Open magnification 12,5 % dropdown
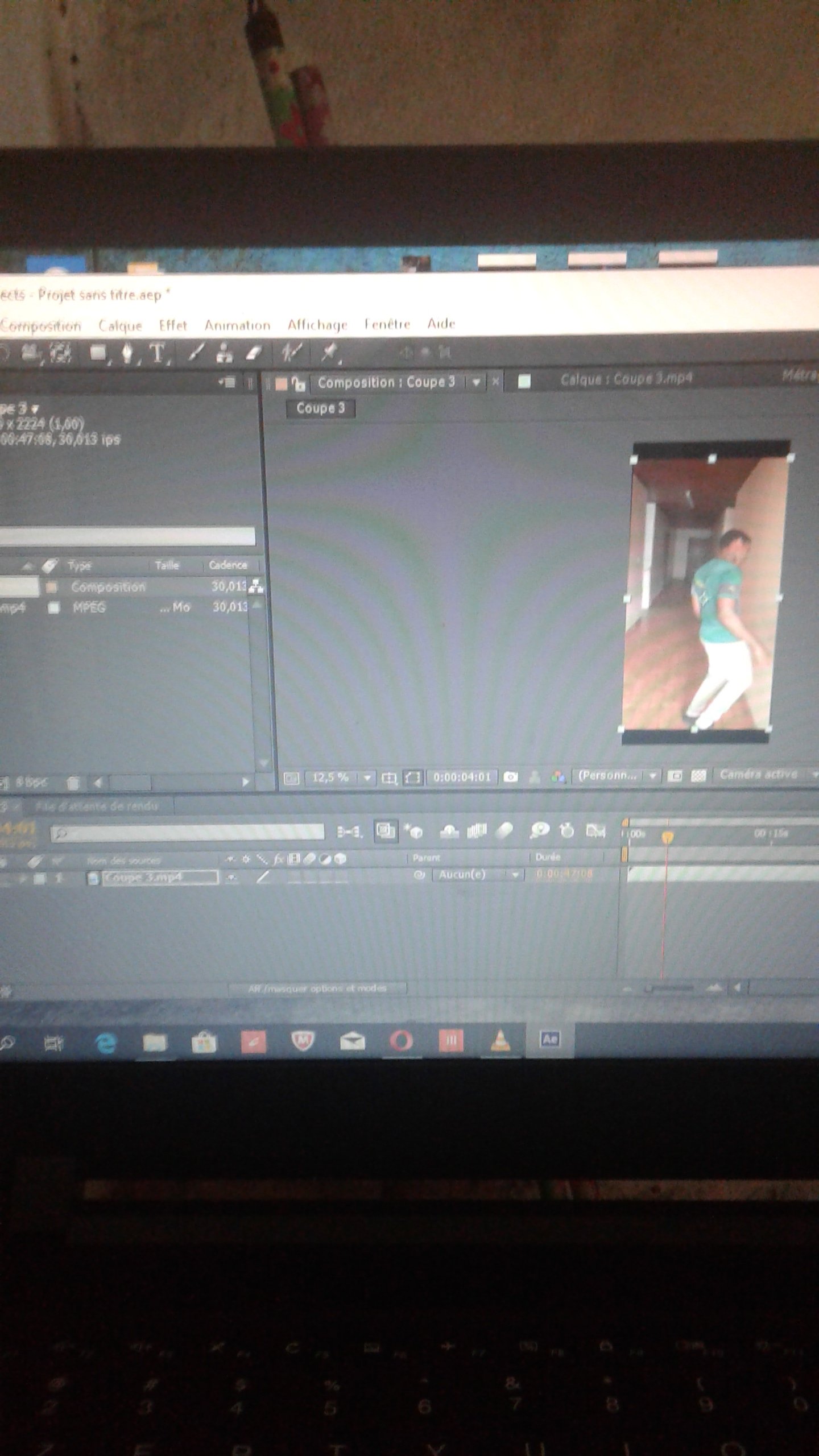819x1456 pixels. [340, 777]
